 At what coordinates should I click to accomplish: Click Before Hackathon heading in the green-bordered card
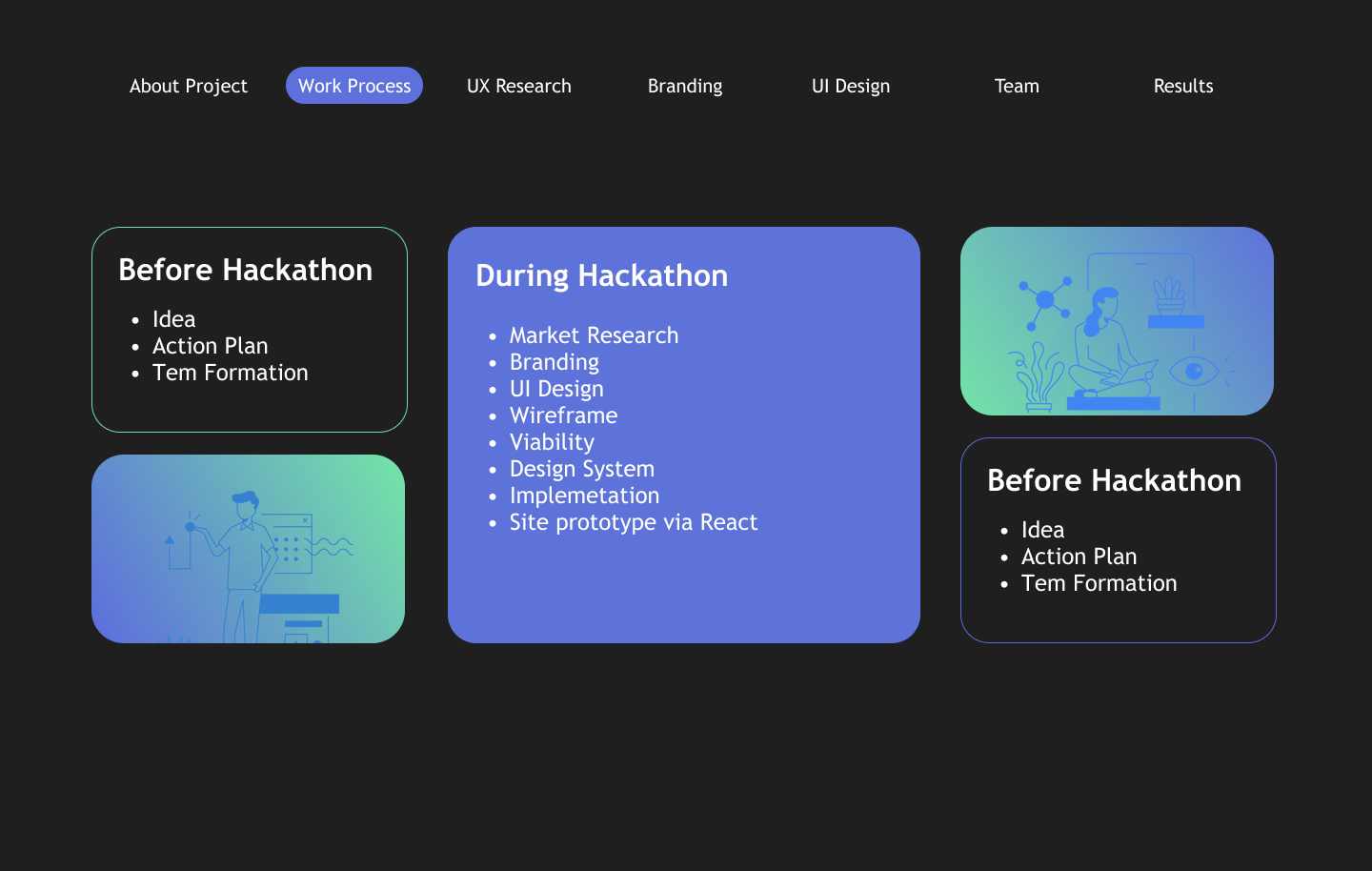[x=245, y=270]
